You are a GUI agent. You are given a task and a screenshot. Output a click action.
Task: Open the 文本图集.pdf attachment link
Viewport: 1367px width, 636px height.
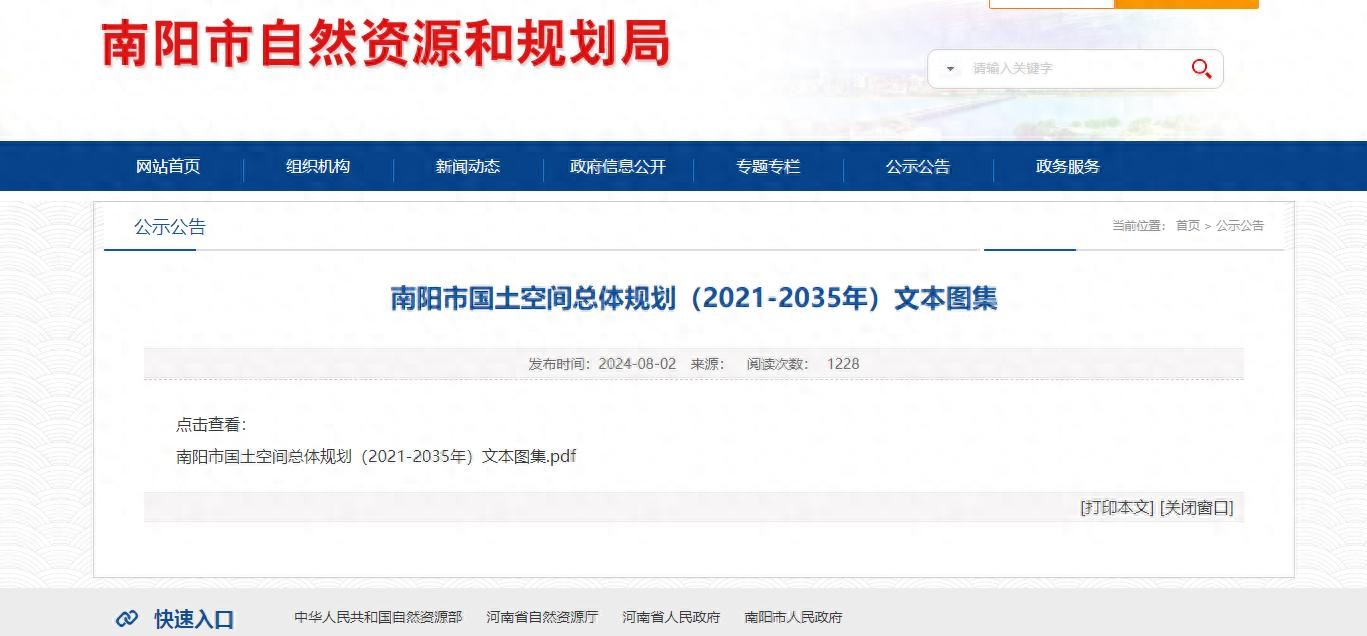[376, 456]
